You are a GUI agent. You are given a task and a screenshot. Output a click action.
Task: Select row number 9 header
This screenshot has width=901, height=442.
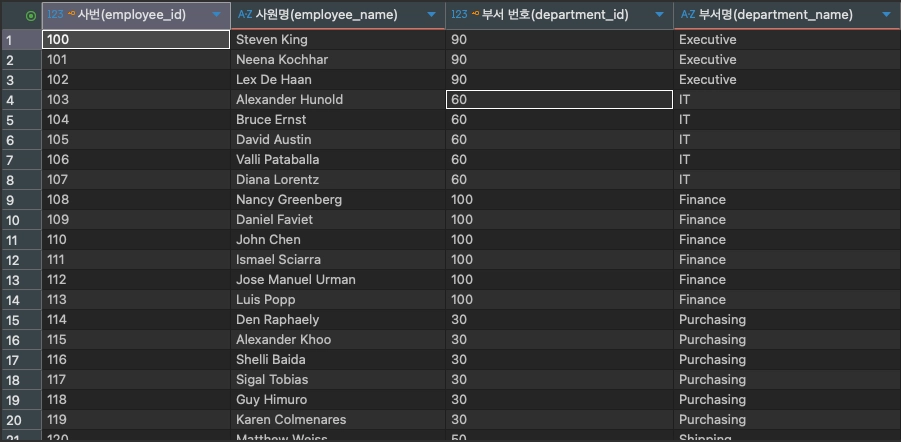[22, 200]
